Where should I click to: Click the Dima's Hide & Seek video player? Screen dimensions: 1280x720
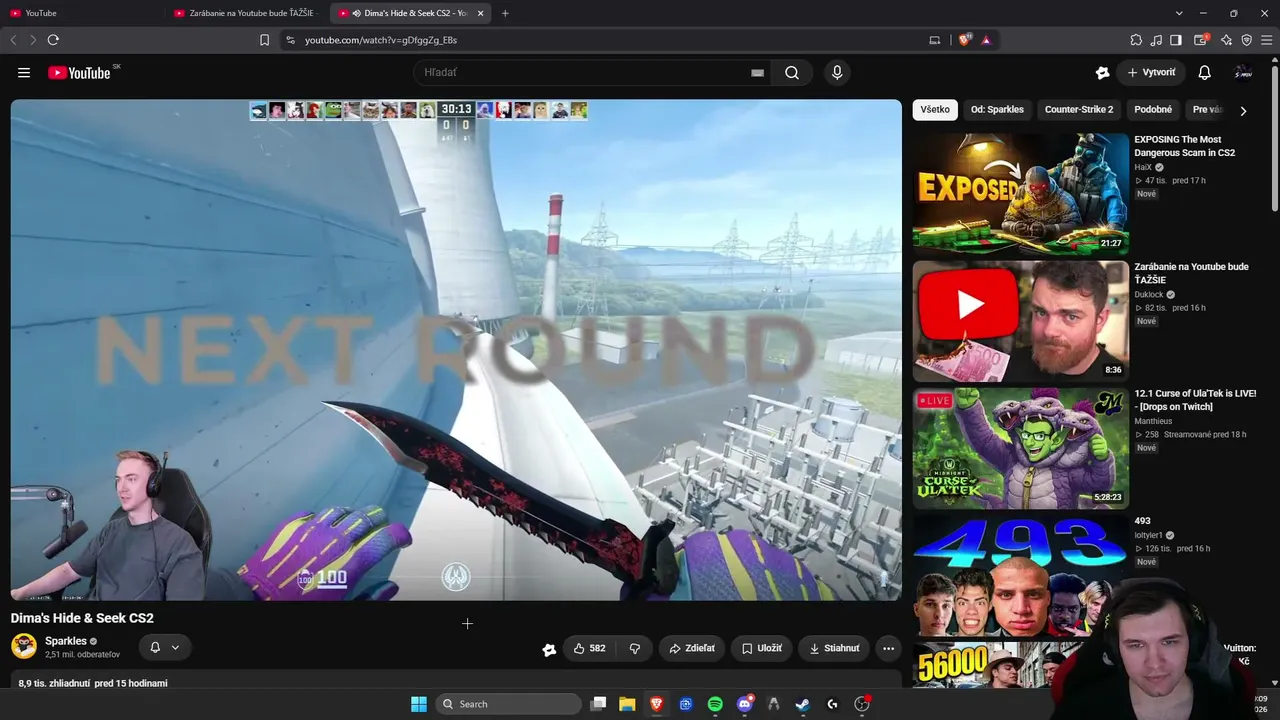coord(456,350)
